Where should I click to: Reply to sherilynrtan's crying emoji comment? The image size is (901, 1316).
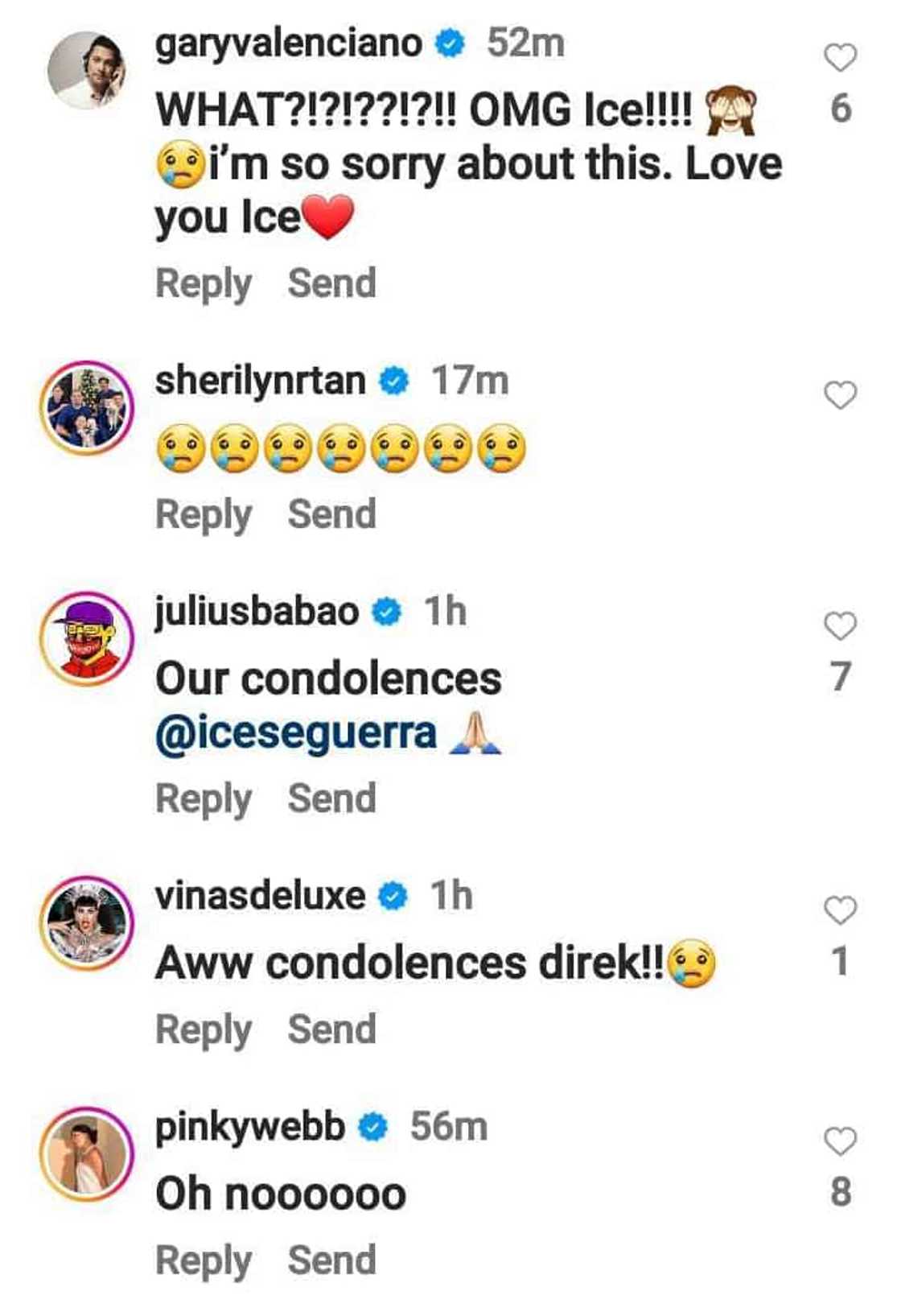(203, 514)
